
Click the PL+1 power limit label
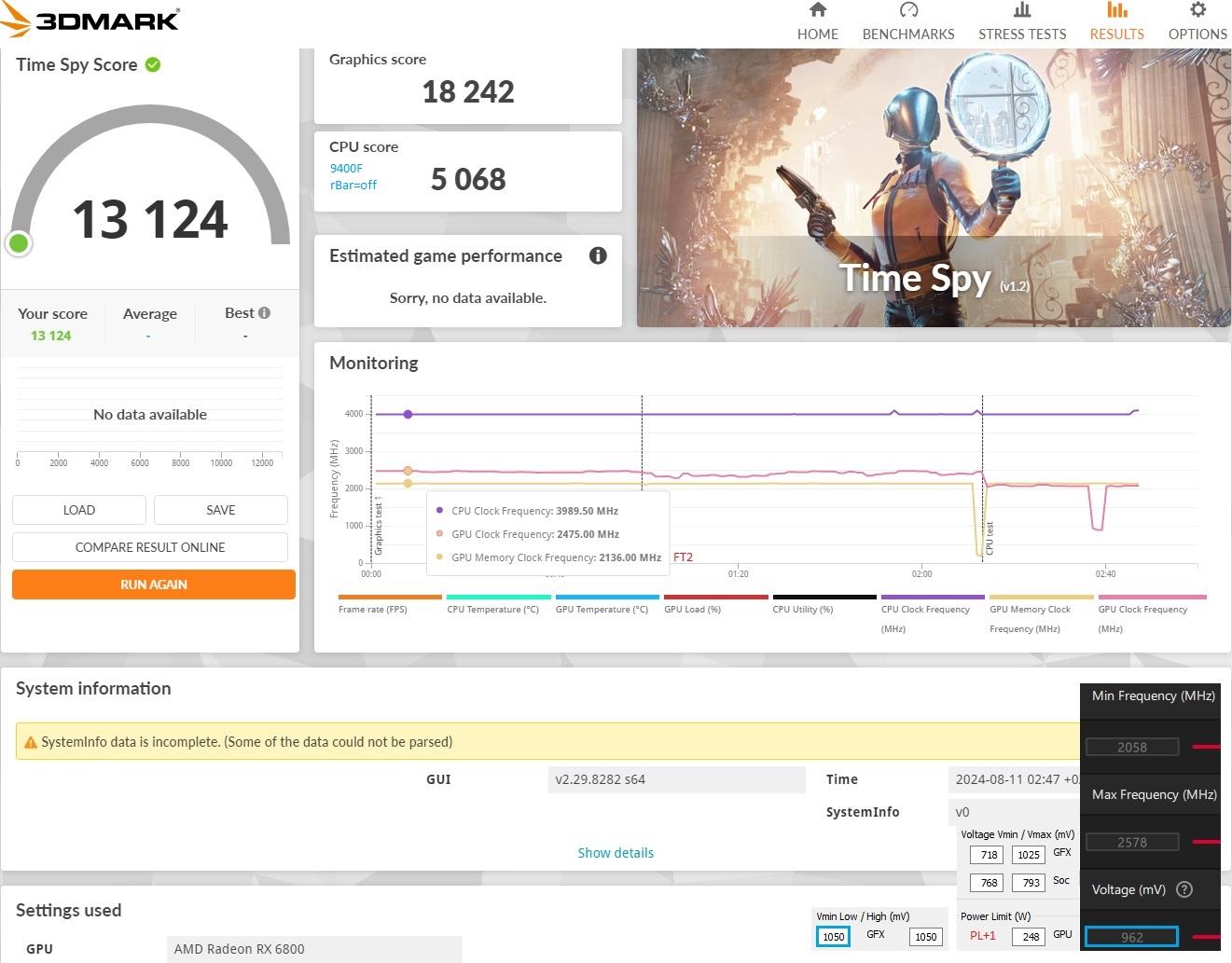[x=983, y=936]
